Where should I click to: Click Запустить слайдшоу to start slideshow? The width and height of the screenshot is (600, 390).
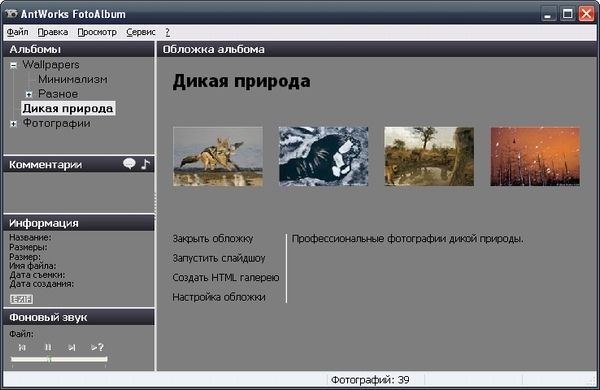pos(219,258)
